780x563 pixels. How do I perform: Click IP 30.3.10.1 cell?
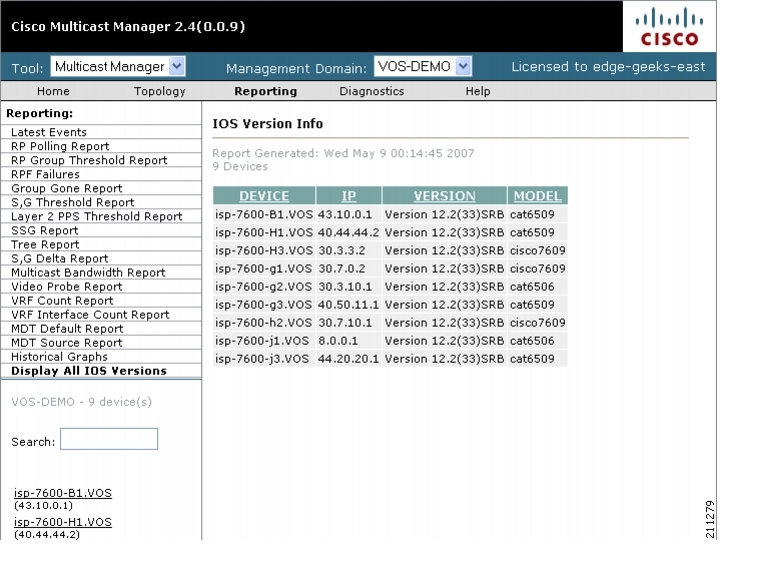349,286
